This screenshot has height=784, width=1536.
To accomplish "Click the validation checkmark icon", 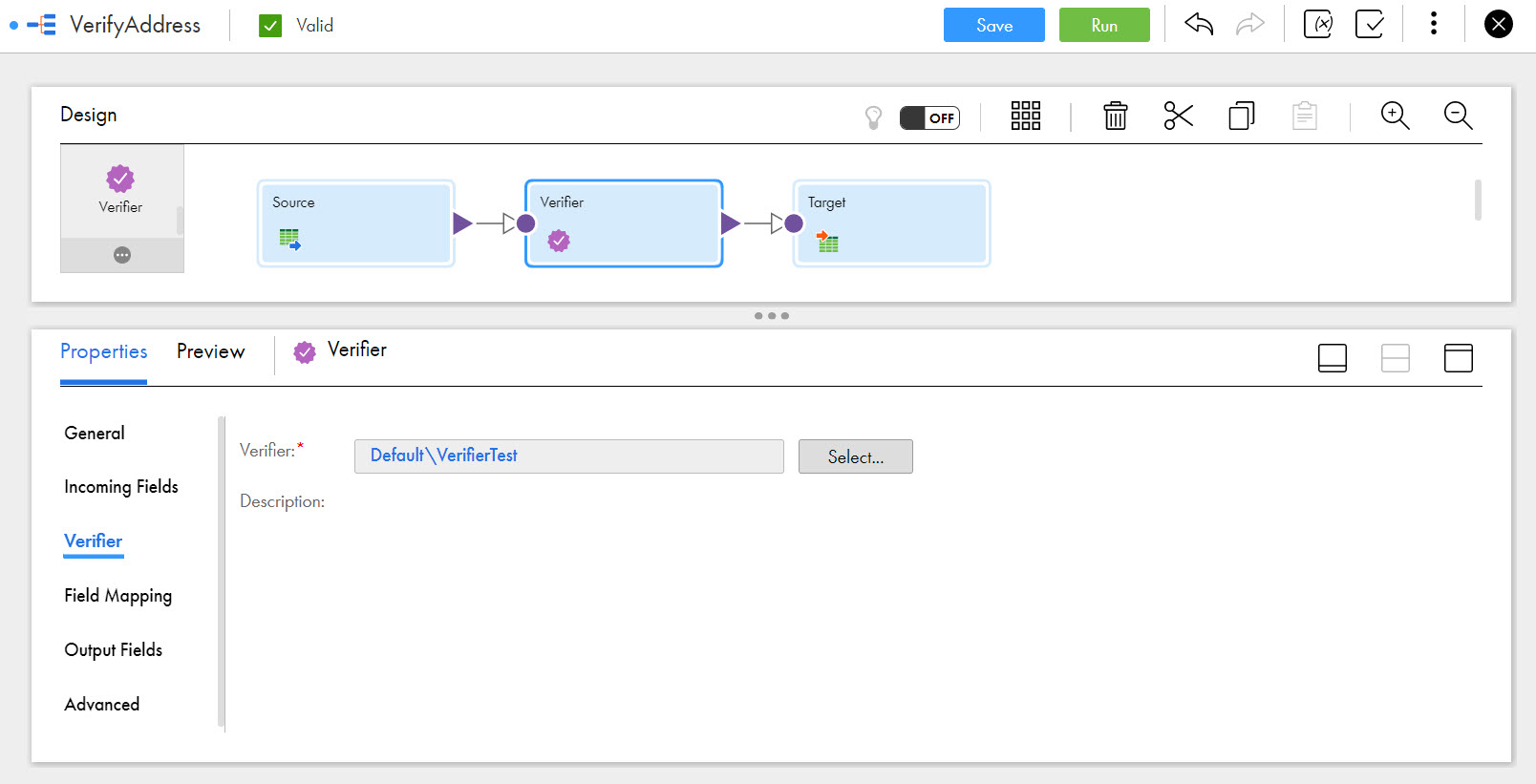I will click(1370, 24).
